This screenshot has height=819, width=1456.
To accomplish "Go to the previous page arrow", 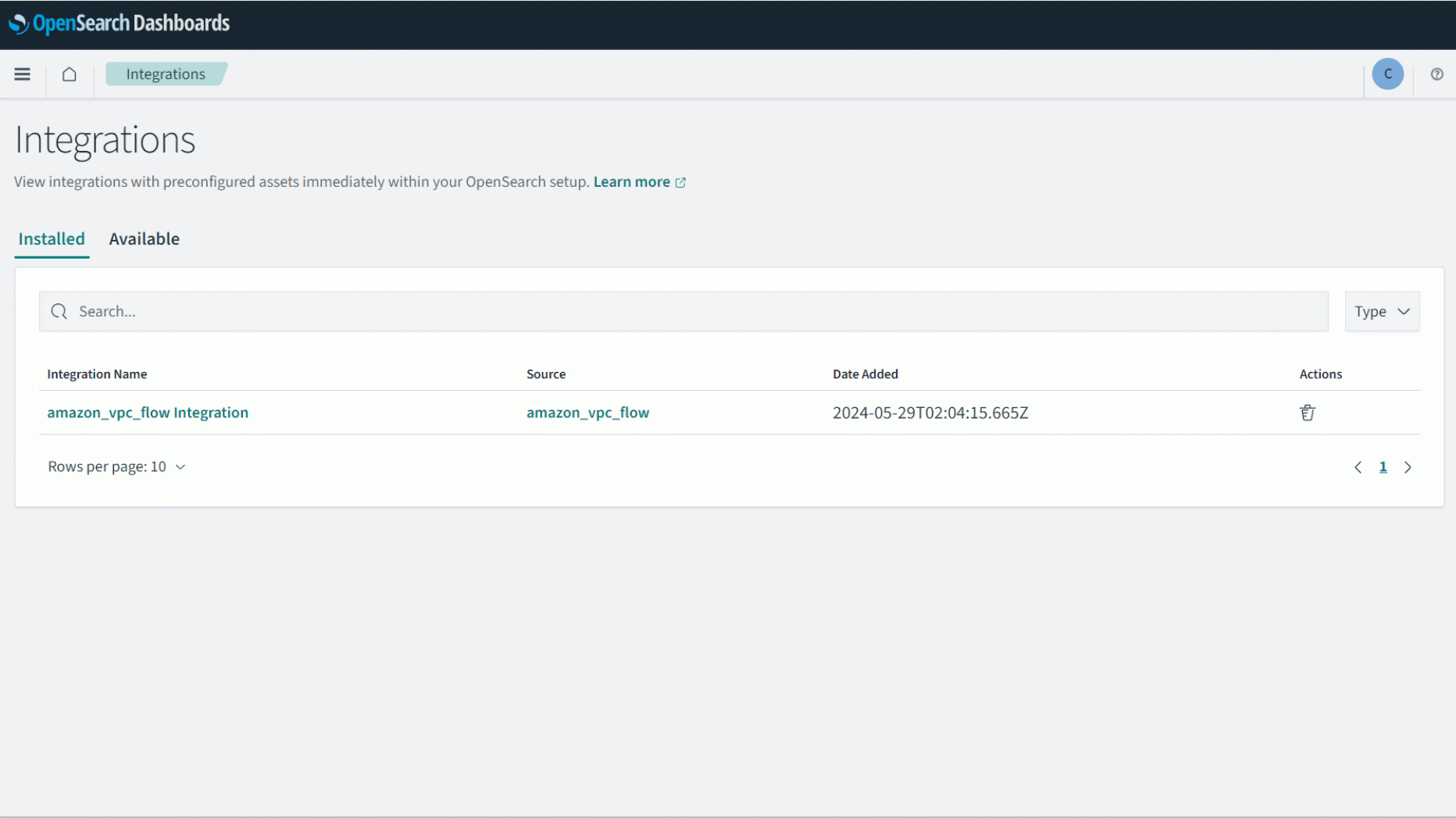I will pyautogui.click(x=1358, y=467).
